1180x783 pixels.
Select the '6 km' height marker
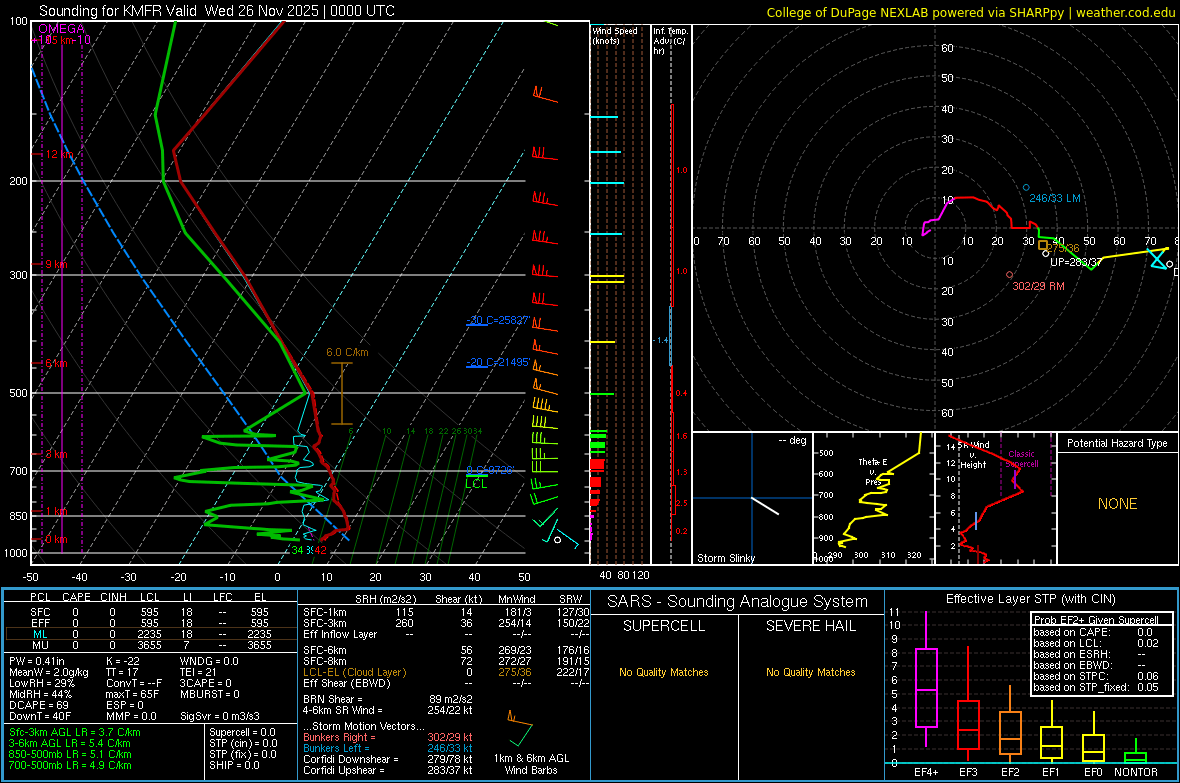[x=56, y=364]
